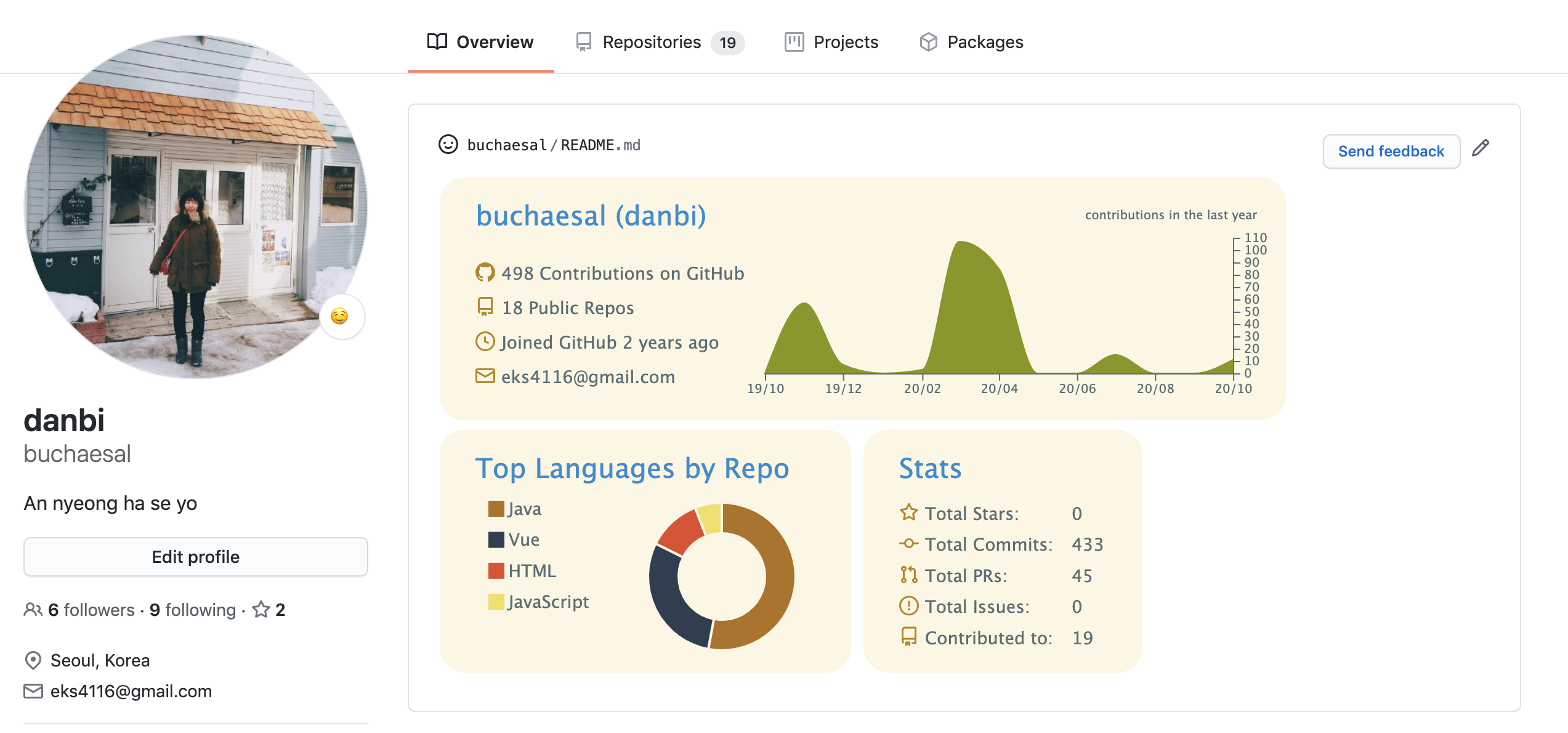Open the README.md file link
This screenshot has width=1568, height=733.
point(600,145)
